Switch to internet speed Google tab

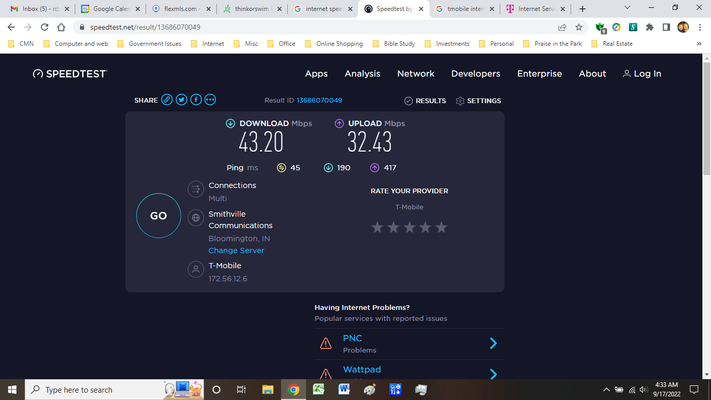click(x=323, y=9)
